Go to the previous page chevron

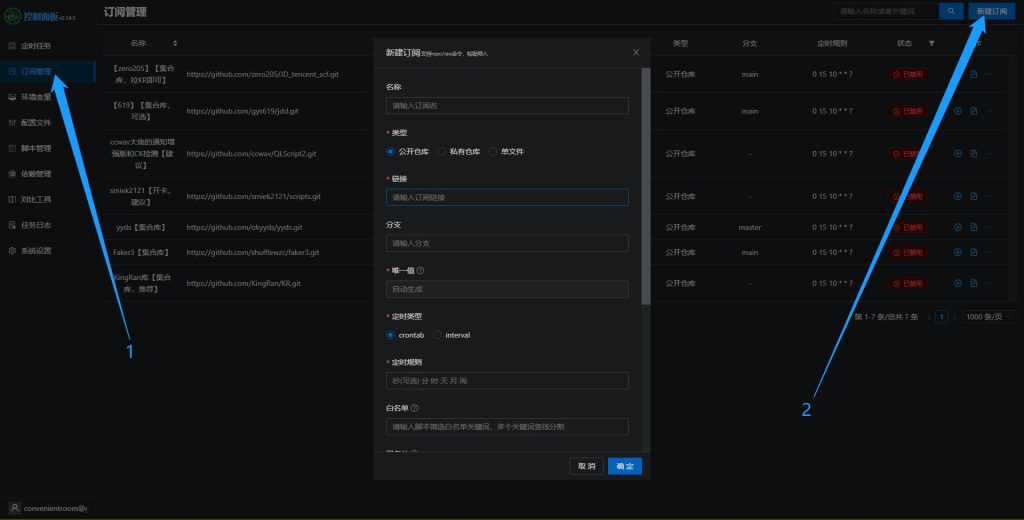(929, 317)
